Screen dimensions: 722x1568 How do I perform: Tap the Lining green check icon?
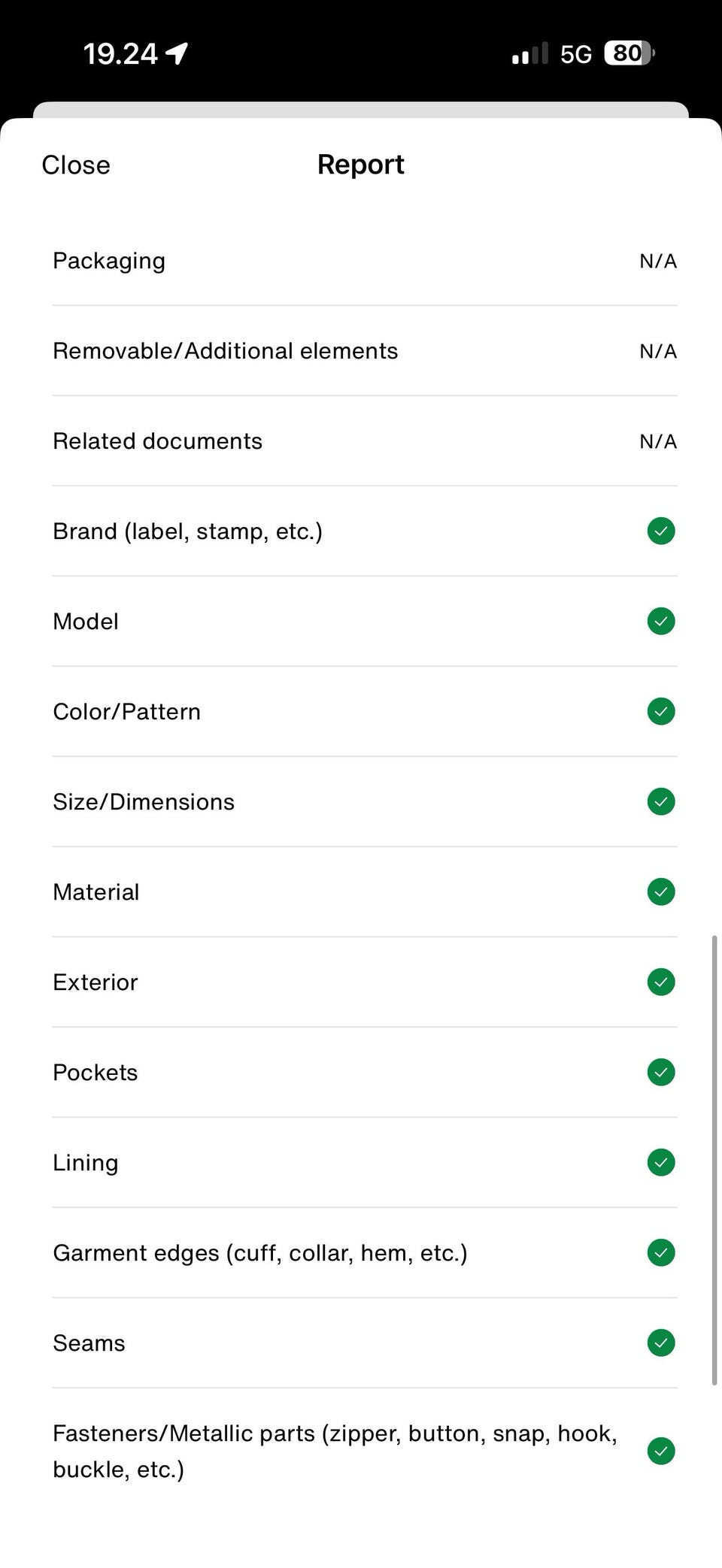coord(660,1162)
